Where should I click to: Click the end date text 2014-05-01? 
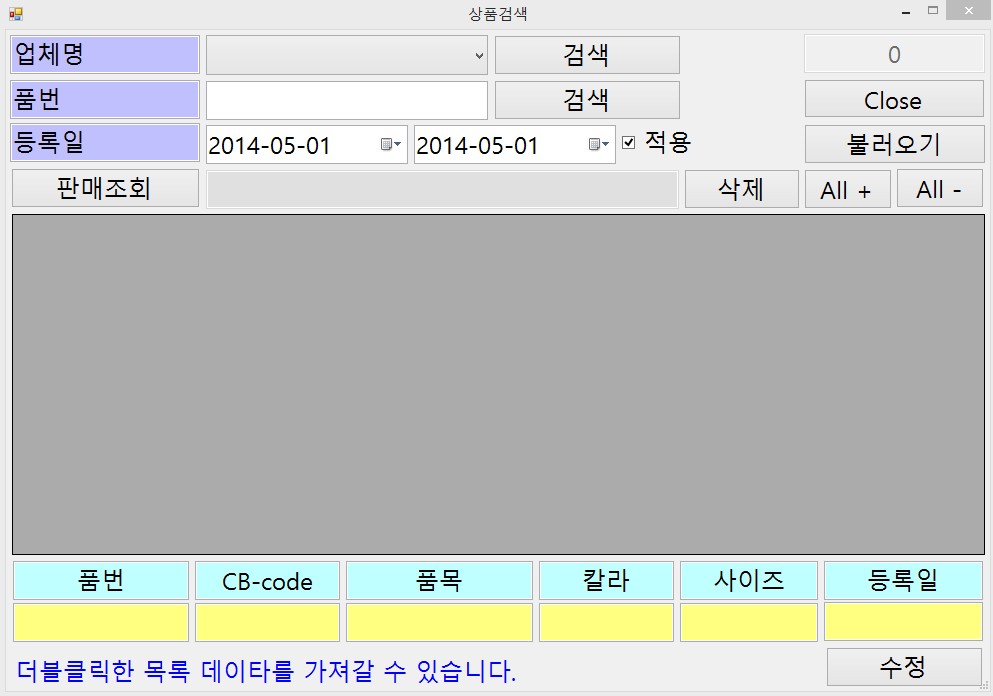coord(477,146)
